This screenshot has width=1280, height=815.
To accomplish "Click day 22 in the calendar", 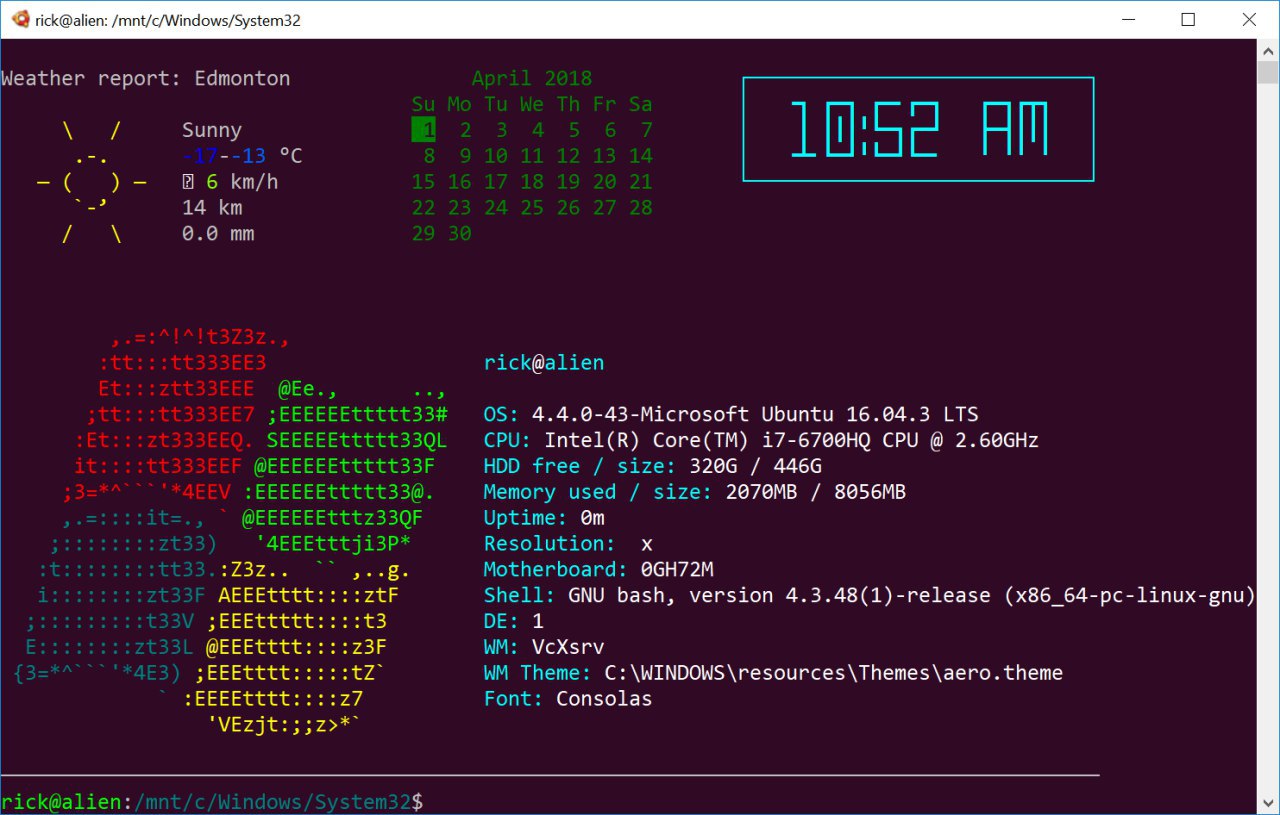I will [424, 208].
